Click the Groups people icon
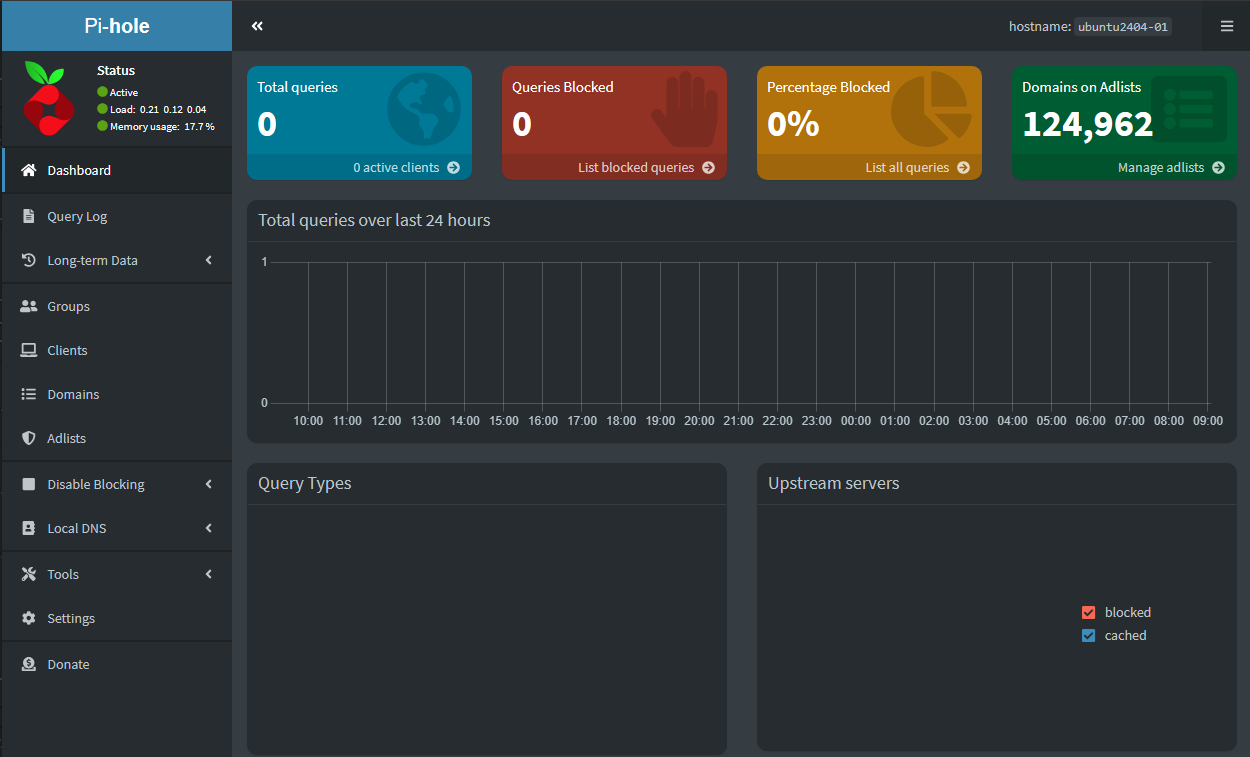 coord(29,306)
